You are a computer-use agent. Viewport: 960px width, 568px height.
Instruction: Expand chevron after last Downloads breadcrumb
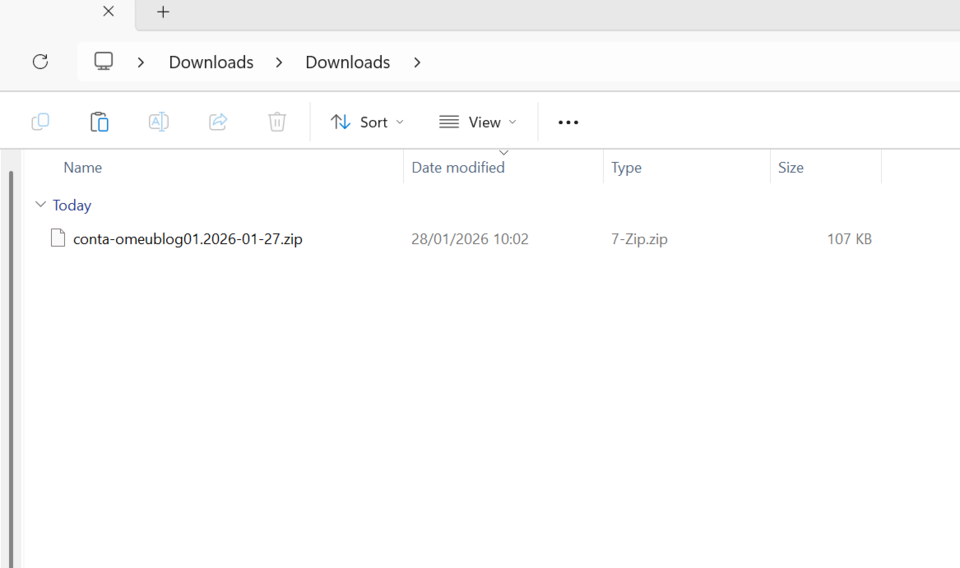417,62
